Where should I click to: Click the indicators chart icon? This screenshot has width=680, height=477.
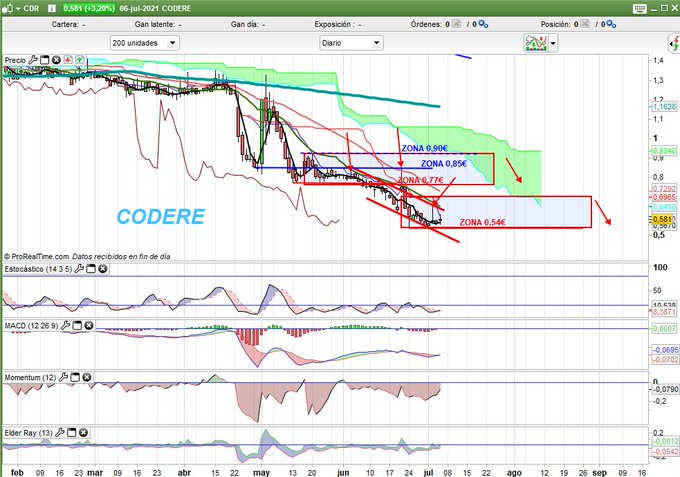536,43
